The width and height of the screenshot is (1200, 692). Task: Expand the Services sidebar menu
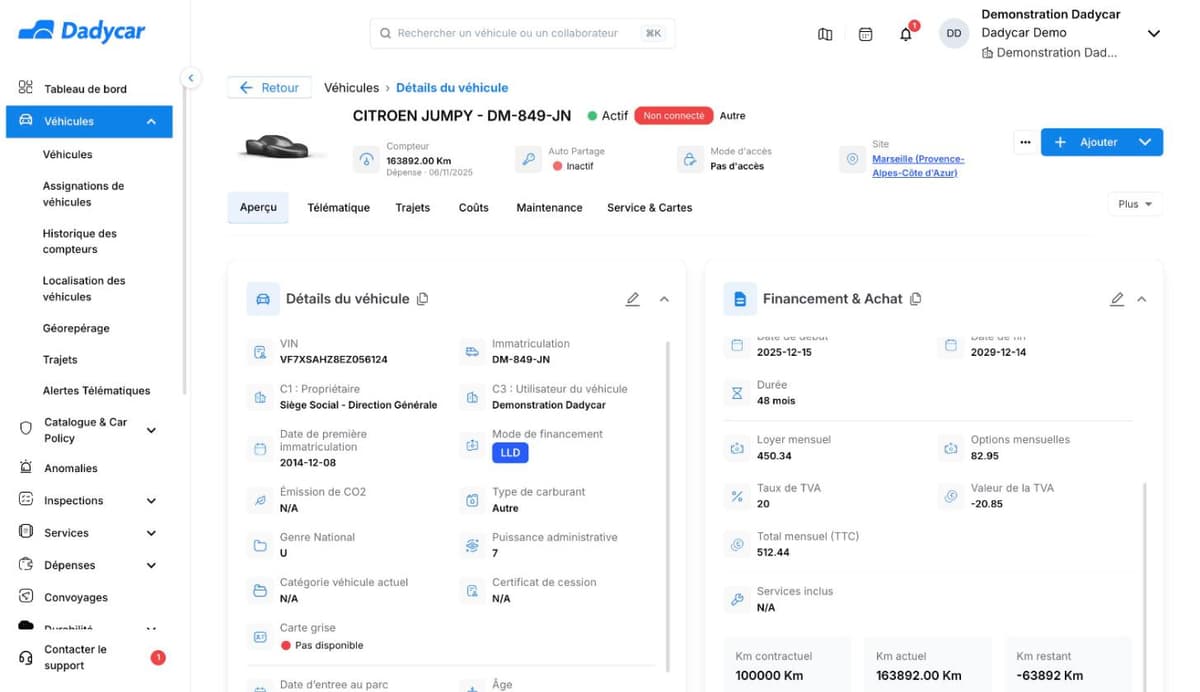(151, 533)
